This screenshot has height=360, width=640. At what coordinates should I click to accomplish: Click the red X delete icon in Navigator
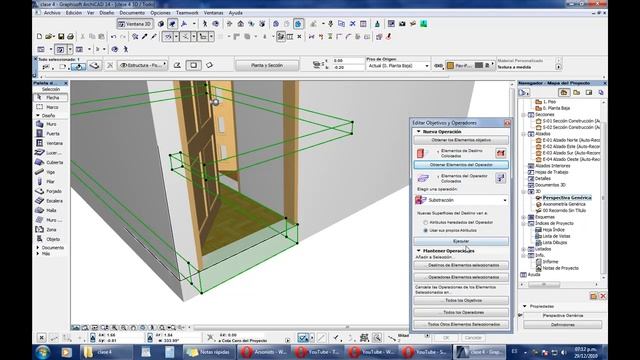coord(602,296)
